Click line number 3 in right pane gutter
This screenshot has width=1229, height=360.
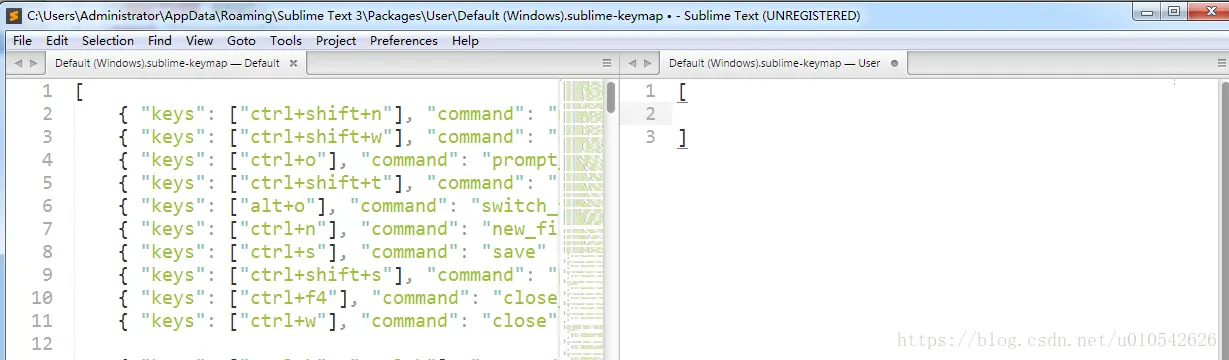650,137
